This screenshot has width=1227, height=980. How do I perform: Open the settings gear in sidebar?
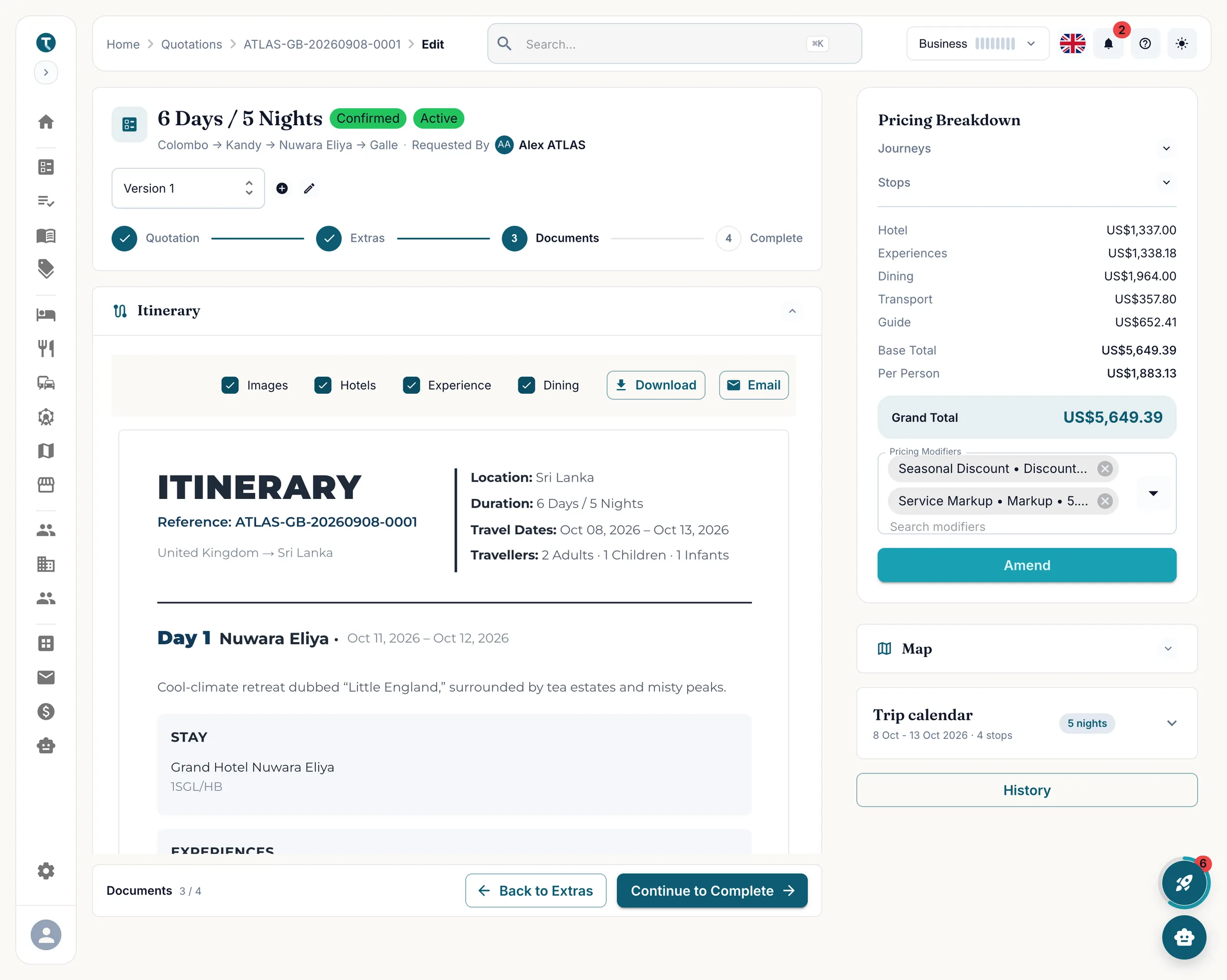point(46,871)
